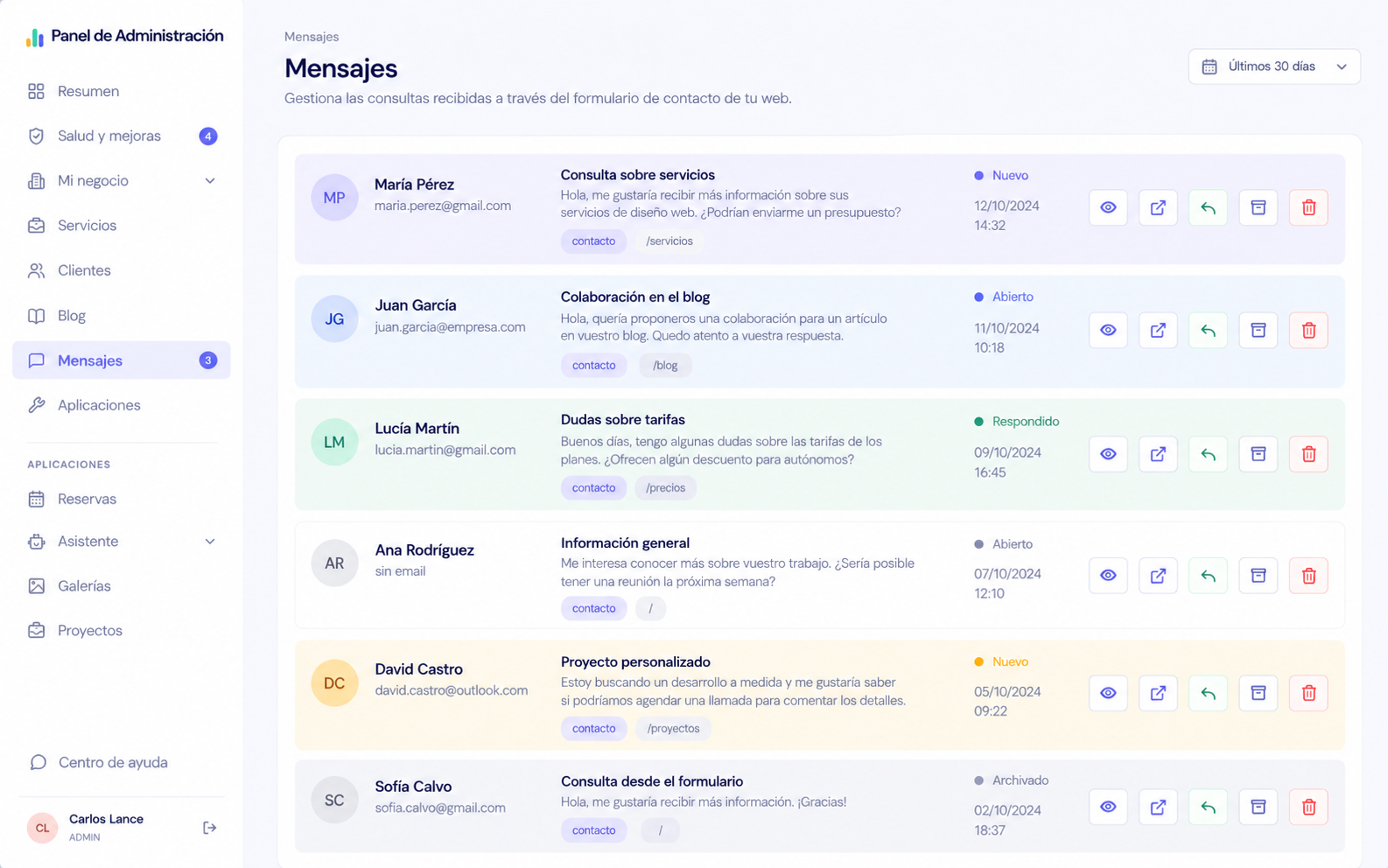Archive Lucía Martín's message
Viewport: 1388px width, 868px height.
[1258, 454]
